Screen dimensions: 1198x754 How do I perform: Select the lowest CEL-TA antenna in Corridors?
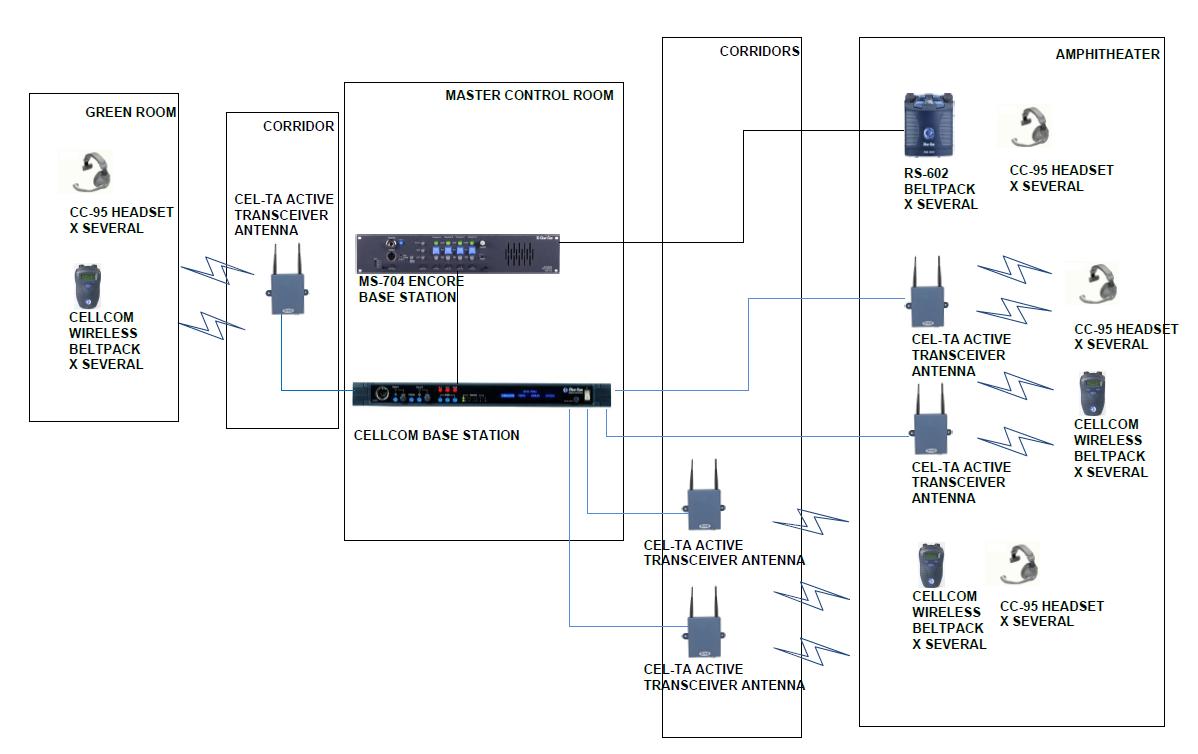tap(704, 622)
